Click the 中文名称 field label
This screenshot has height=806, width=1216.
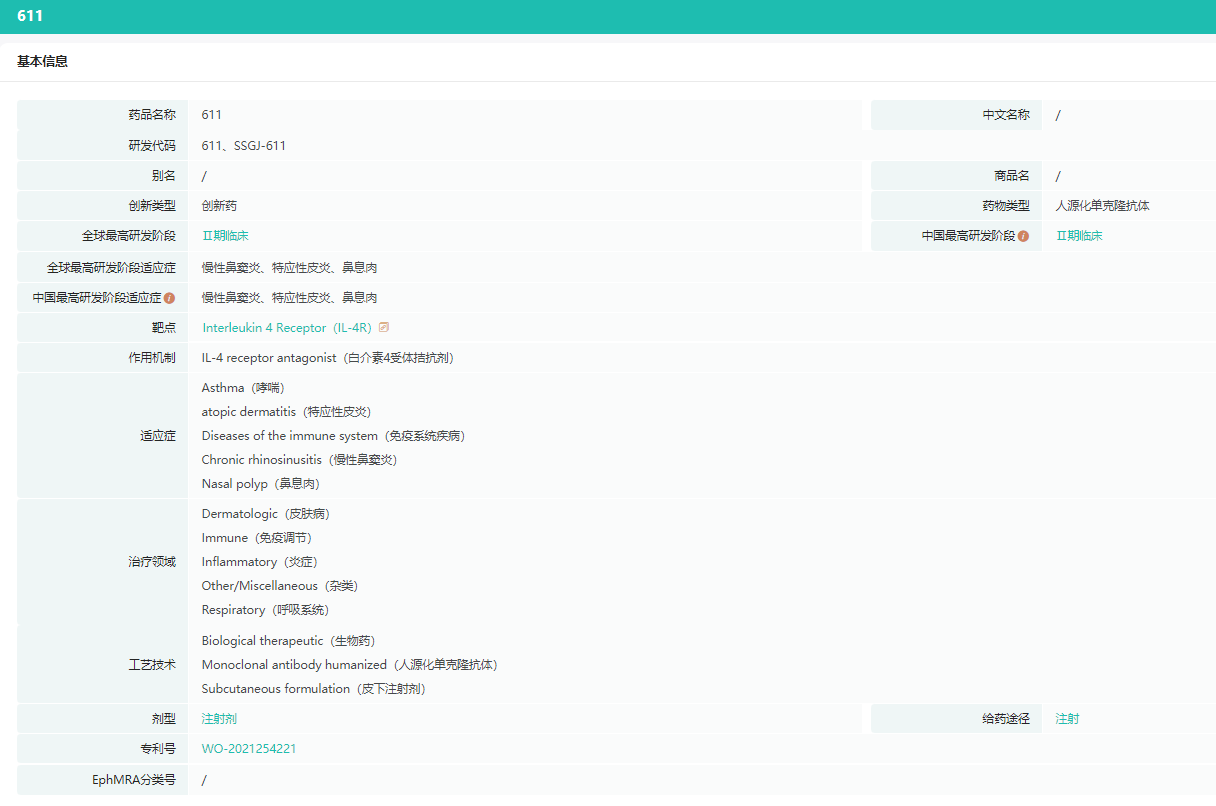(1006, 115)
